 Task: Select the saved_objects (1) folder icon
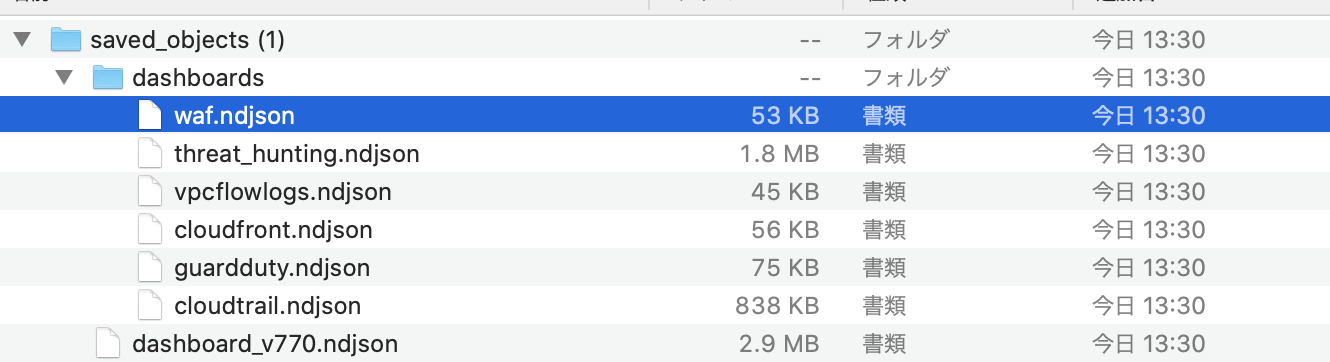click(x=65, y=40)
